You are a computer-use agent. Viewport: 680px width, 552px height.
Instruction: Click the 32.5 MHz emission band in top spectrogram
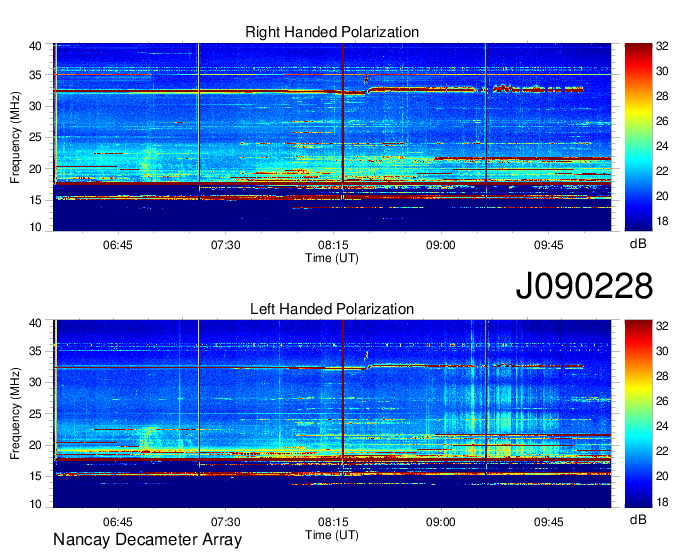(319, 91)
